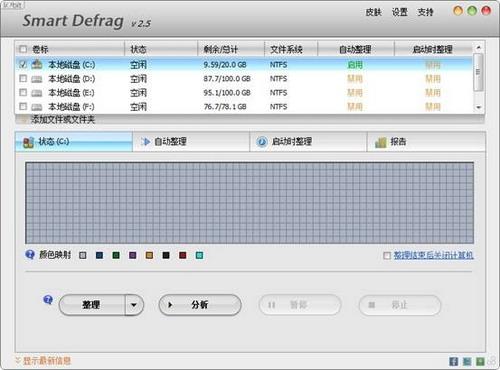Click the blue color map swatch
The width and height of the screenshot is (500, 370).
99,255
